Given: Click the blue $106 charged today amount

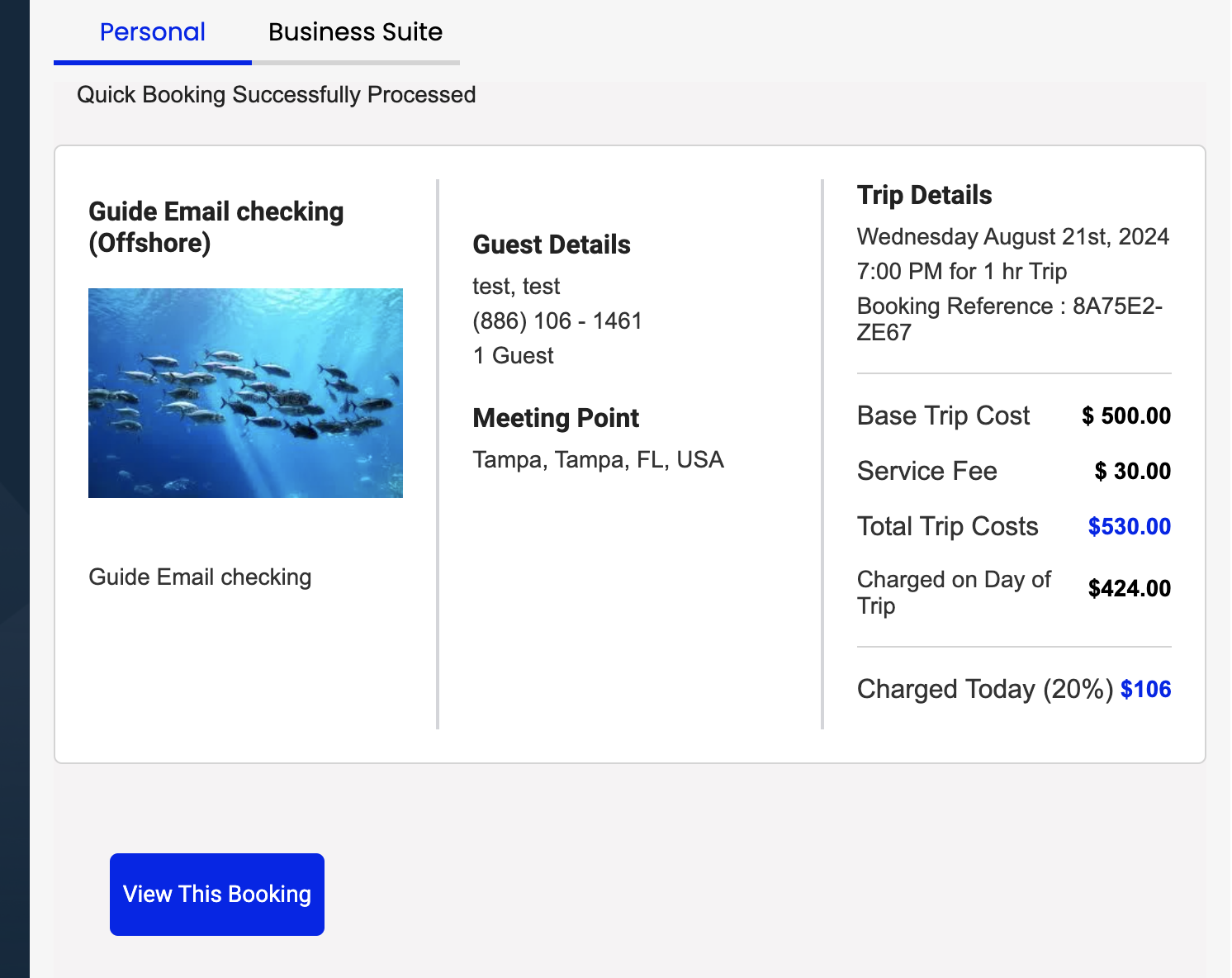Looking at the screenshot, I should 1145,689.
